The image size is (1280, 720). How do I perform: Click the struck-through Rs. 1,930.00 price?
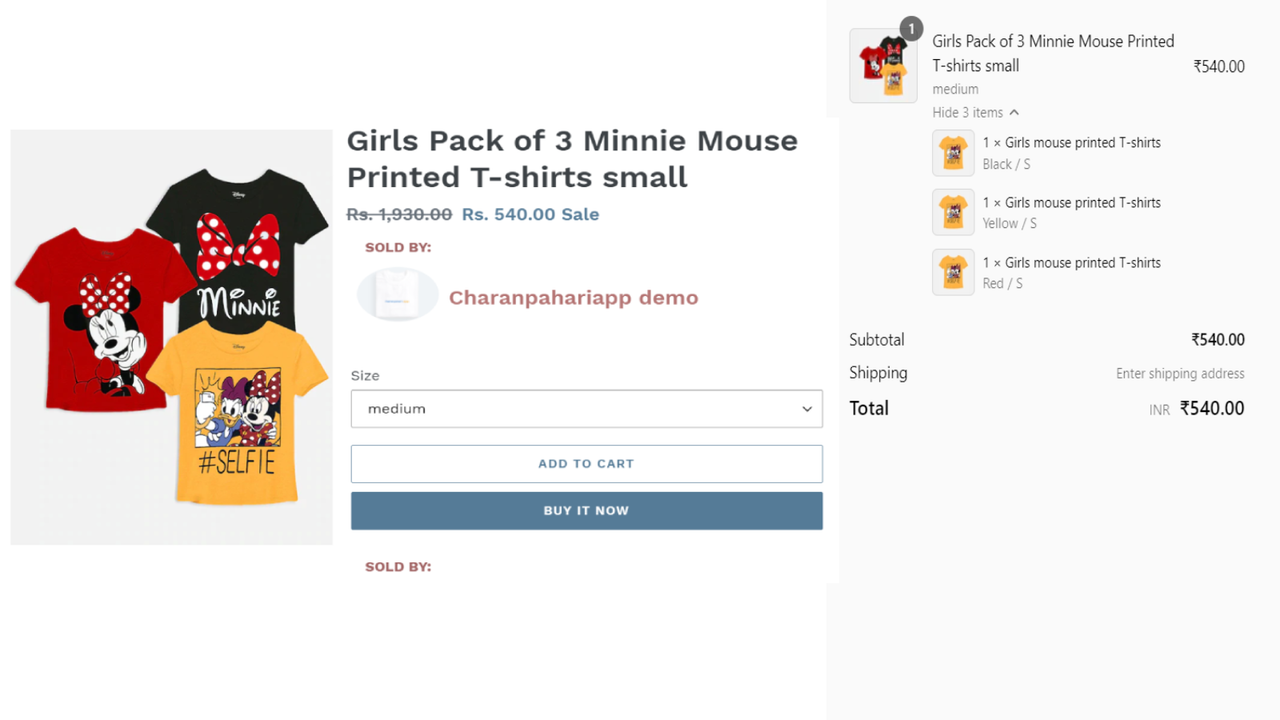[397, 213]
